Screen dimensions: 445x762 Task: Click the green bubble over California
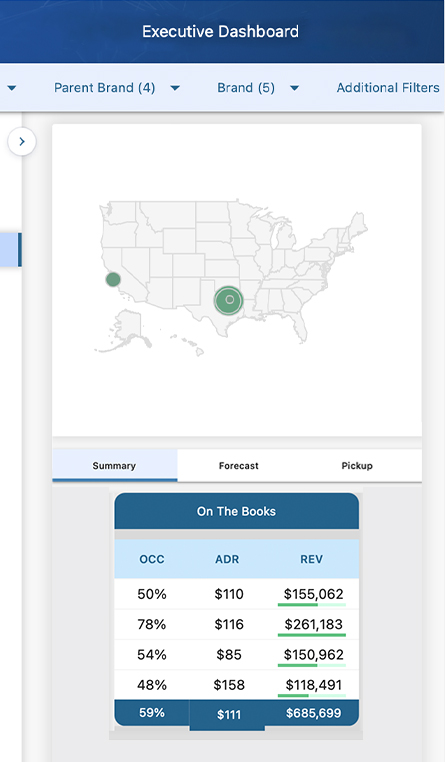[x=113, y=279]
